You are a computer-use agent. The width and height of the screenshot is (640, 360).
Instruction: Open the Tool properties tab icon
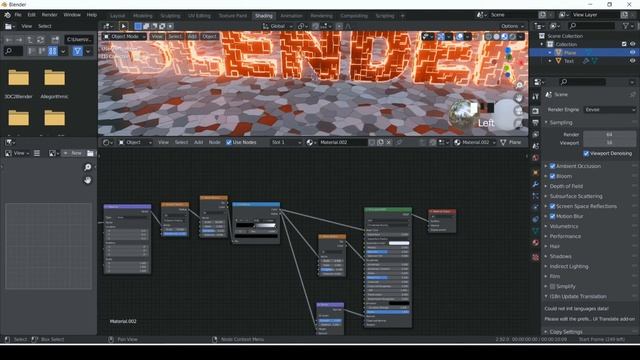536,97
